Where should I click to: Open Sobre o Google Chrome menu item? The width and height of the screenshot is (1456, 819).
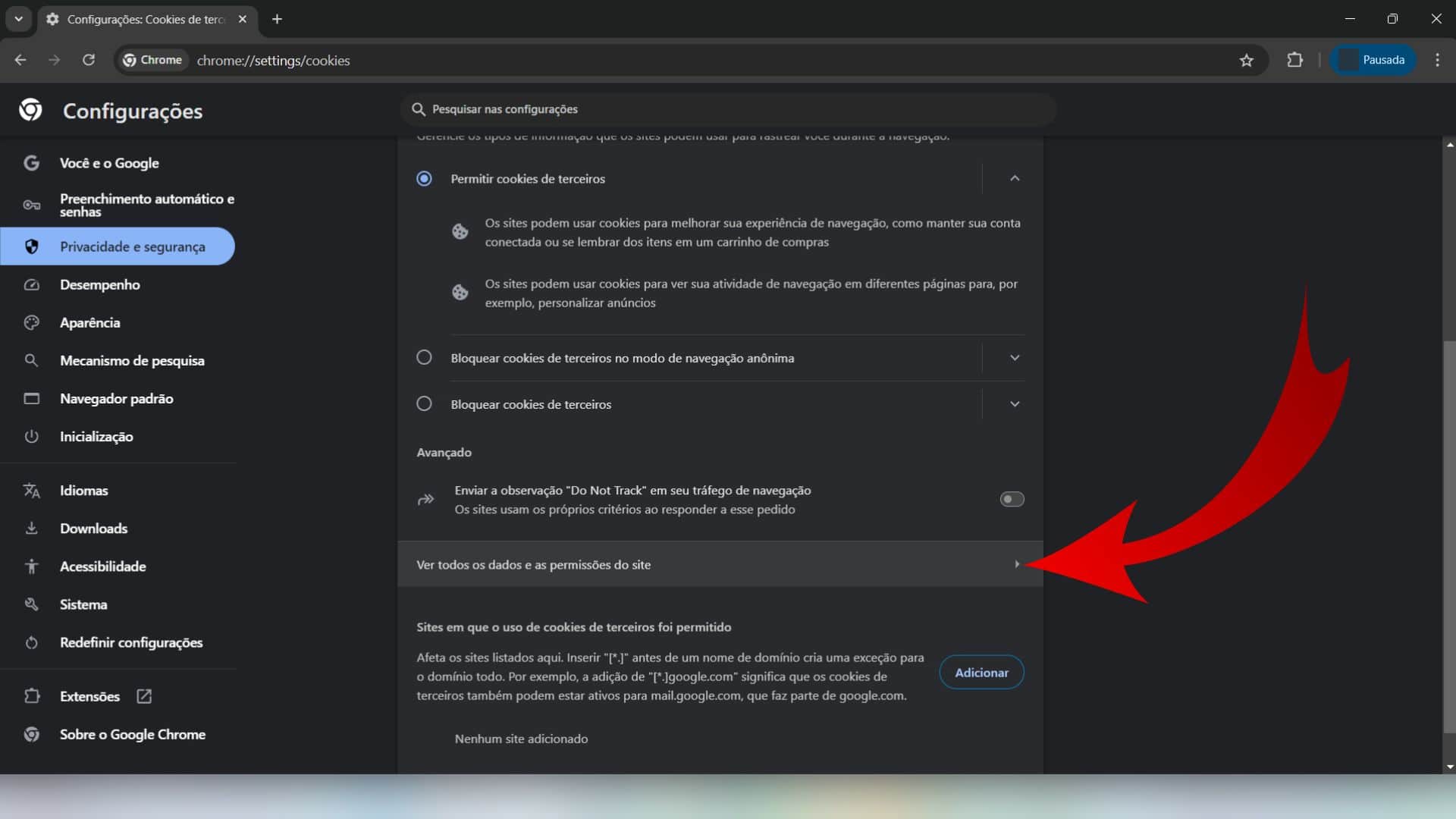pos(132,733)
